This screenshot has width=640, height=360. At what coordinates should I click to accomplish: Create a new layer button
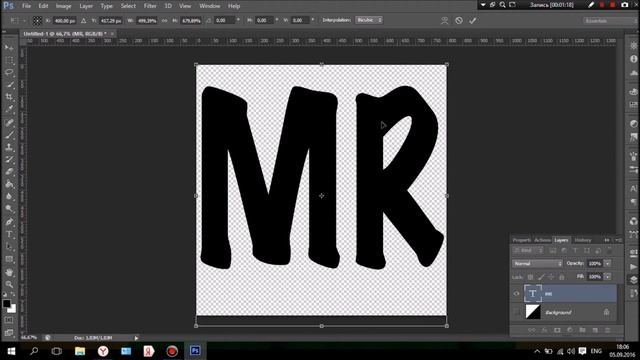[595, 330]
